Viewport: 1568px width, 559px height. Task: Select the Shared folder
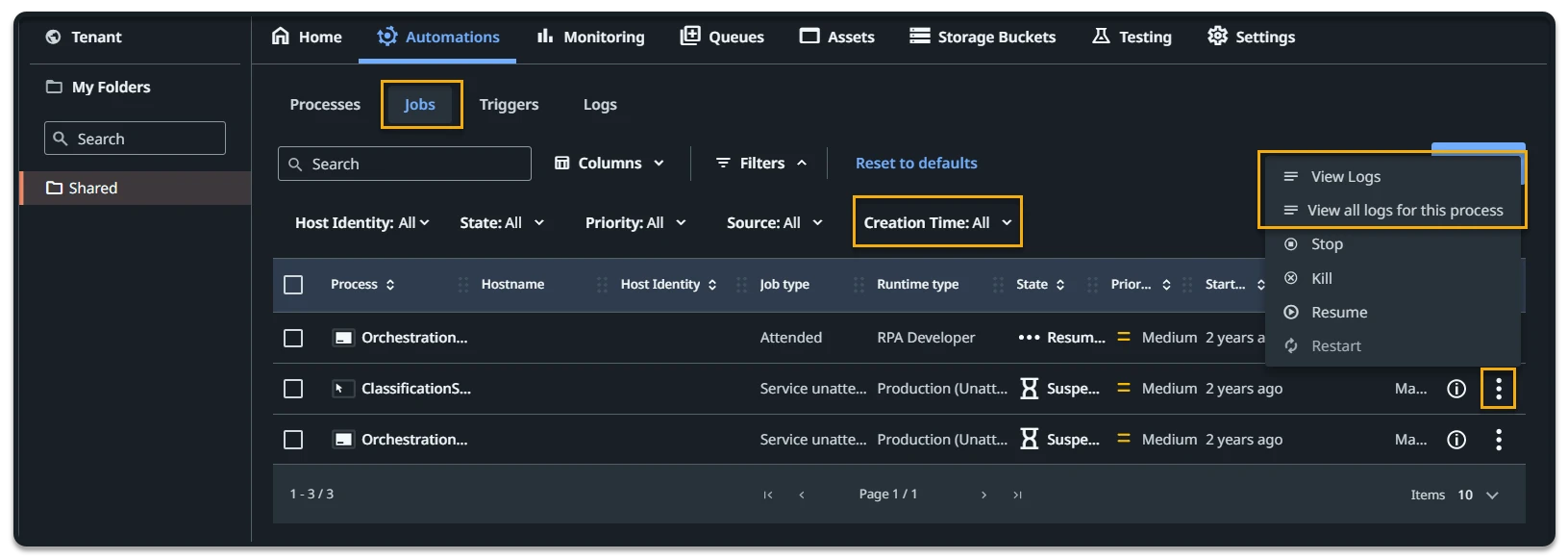coord(135,188)
